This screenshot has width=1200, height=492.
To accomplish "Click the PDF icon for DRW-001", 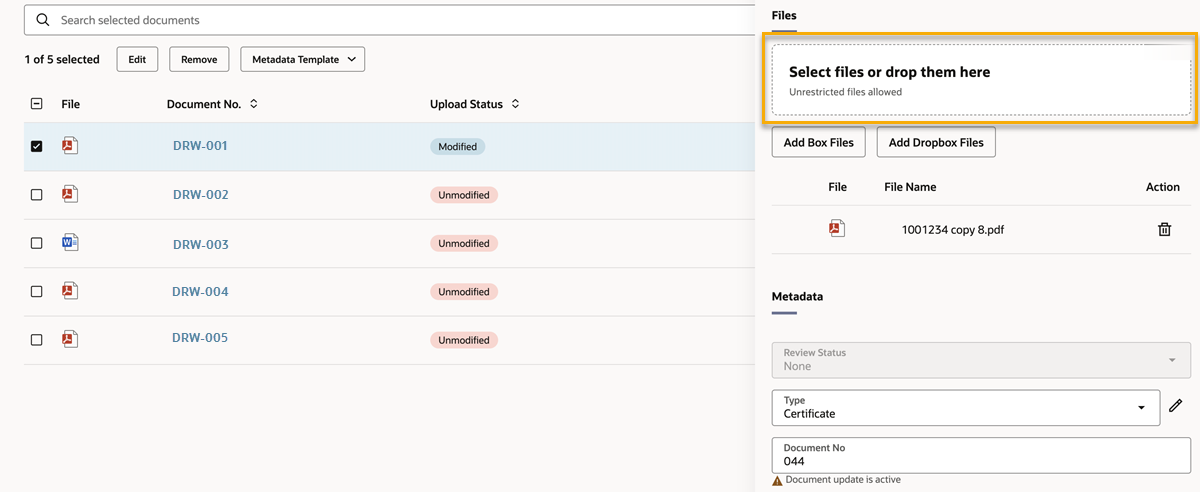I will point(70,146).
